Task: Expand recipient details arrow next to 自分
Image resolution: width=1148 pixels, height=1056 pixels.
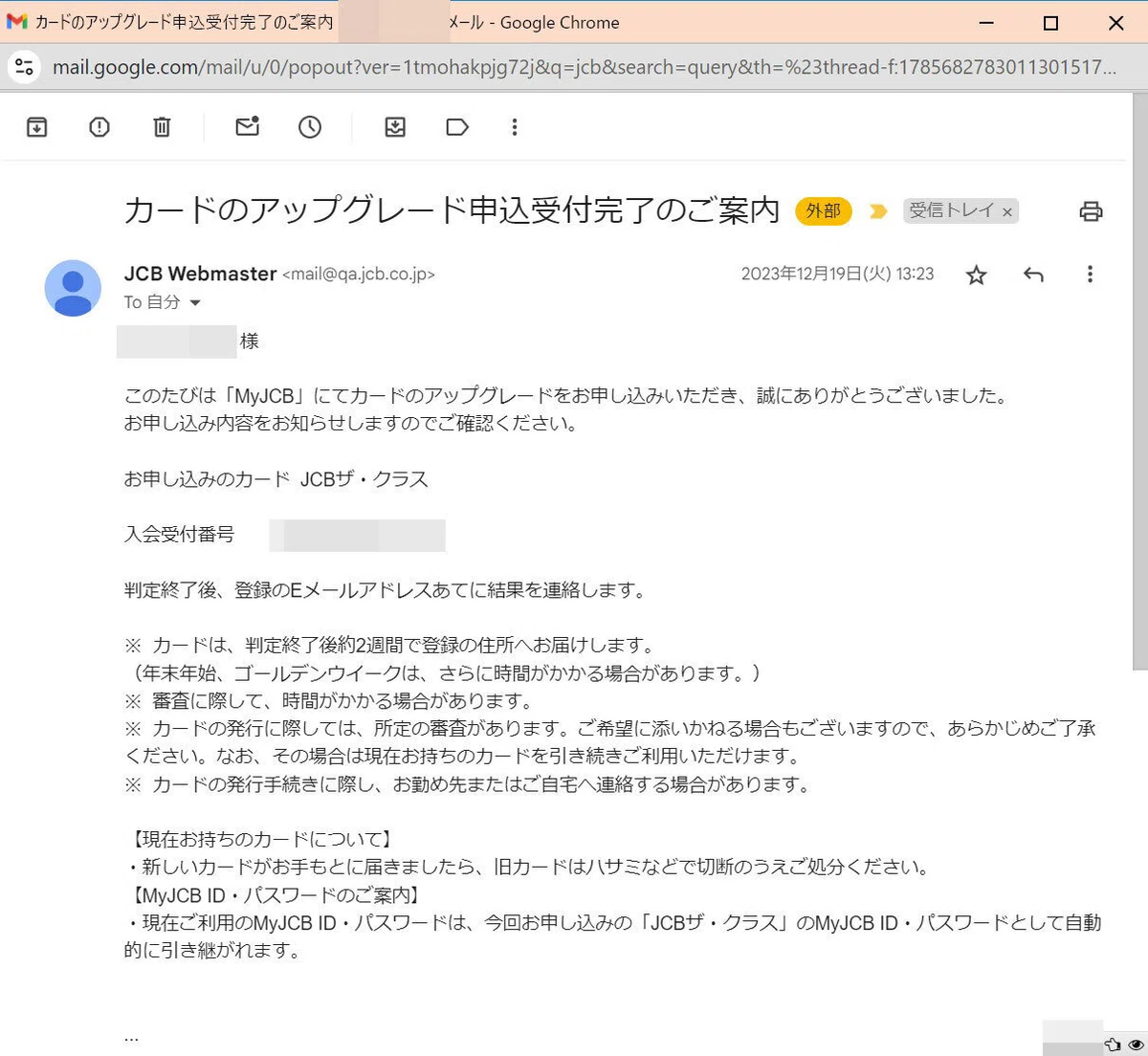Action: click(195, 302)
